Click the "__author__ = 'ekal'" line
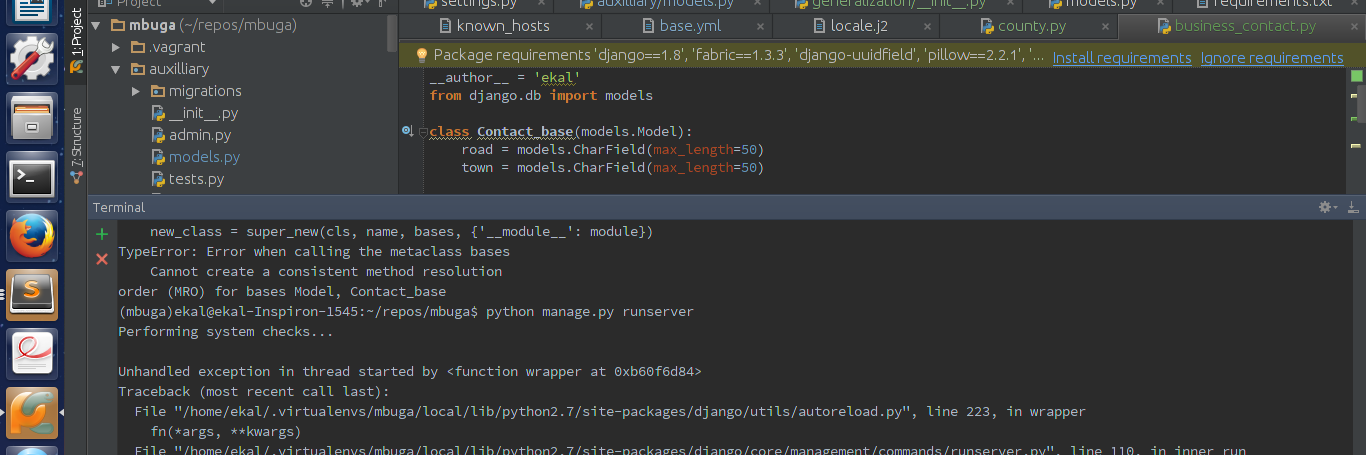1366x455 pixels. coord(505,77)
